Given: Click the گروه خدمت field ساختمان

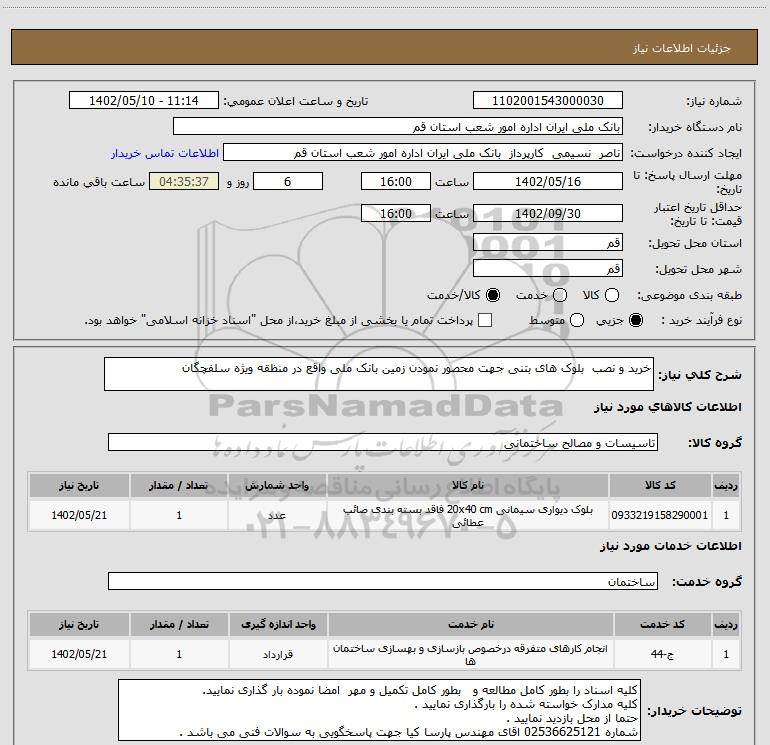Looking at the screenshot, I should pos(383,581).
